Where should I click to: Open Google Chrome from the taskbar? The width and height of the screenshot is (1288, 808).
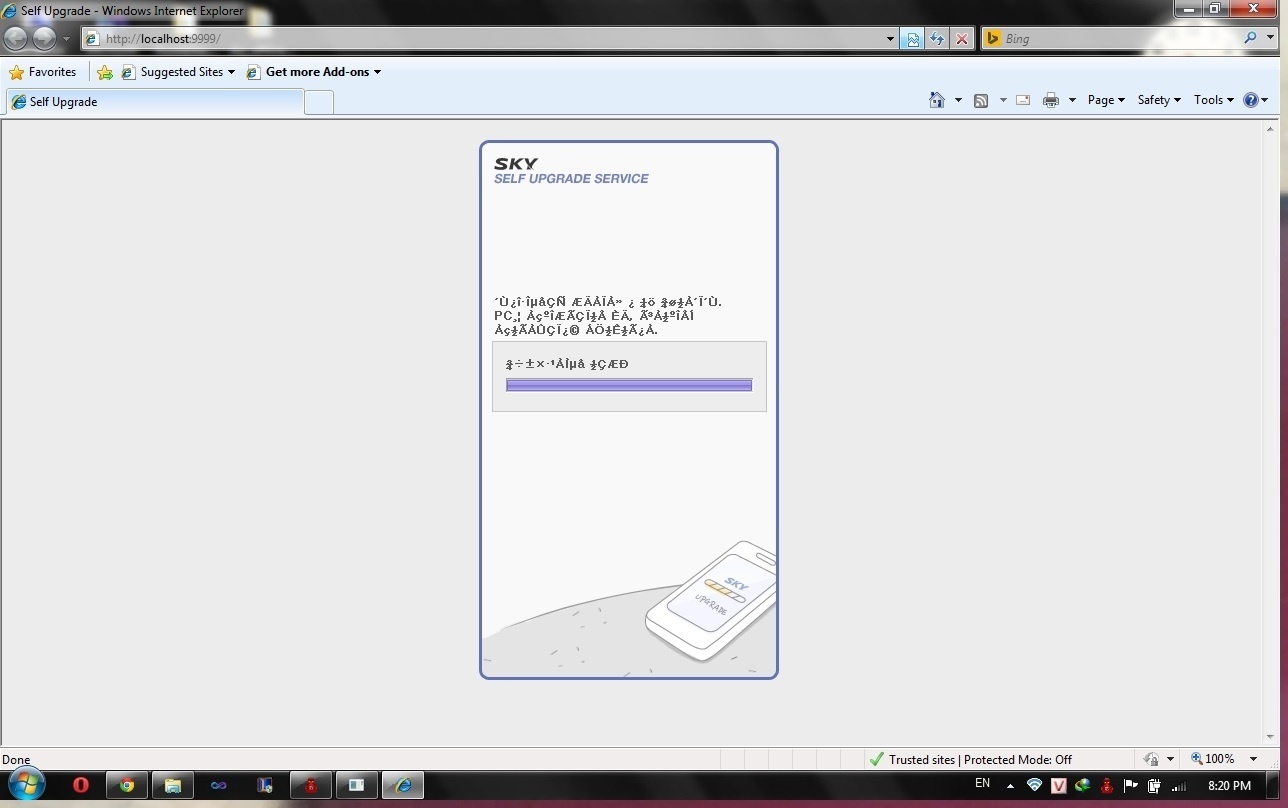pos(127,785)
